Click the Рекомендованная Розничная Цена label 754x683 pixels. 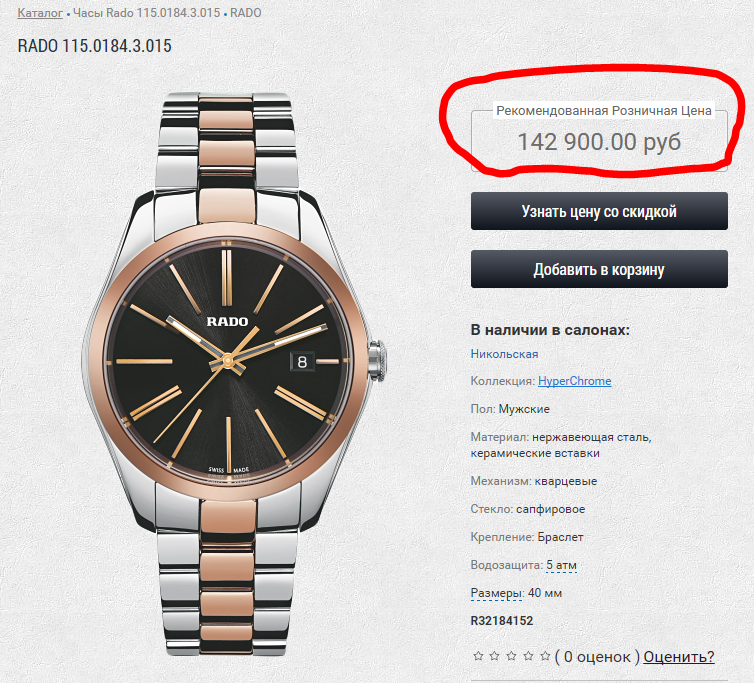pyautogui.click(x=604, y=111)
